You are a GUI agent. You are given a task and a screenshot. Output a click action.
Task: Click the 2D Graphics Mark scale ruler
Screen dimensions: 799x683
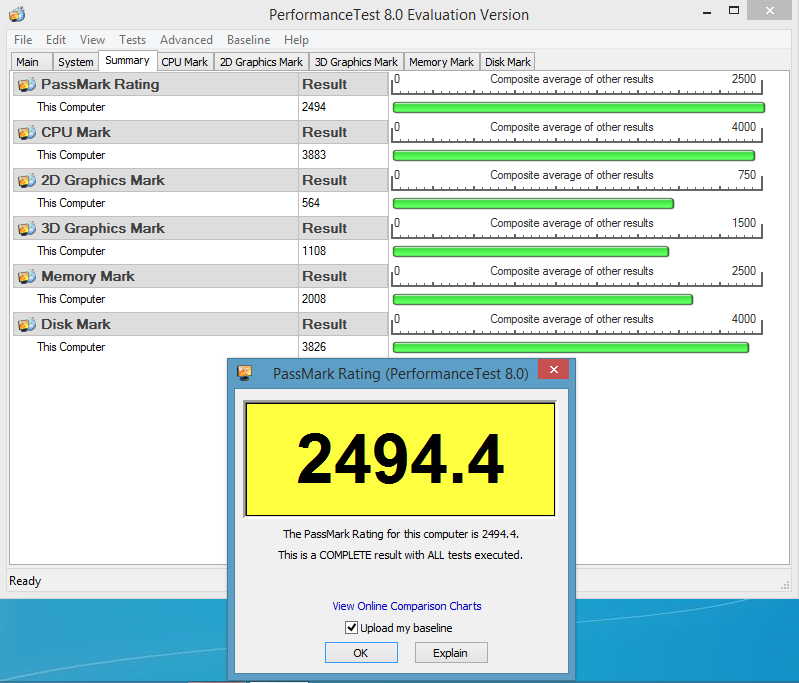click(x=577, y=180)
